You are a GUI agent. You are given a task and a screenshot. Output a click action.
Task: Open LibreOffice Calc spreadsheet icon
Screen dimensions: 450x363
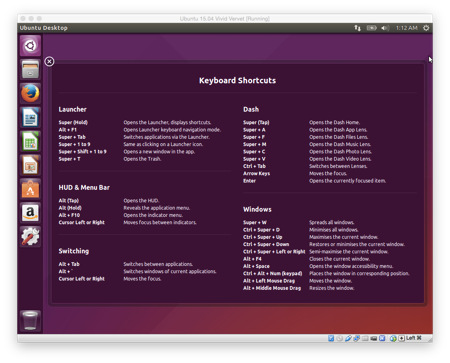click(30, 141)
